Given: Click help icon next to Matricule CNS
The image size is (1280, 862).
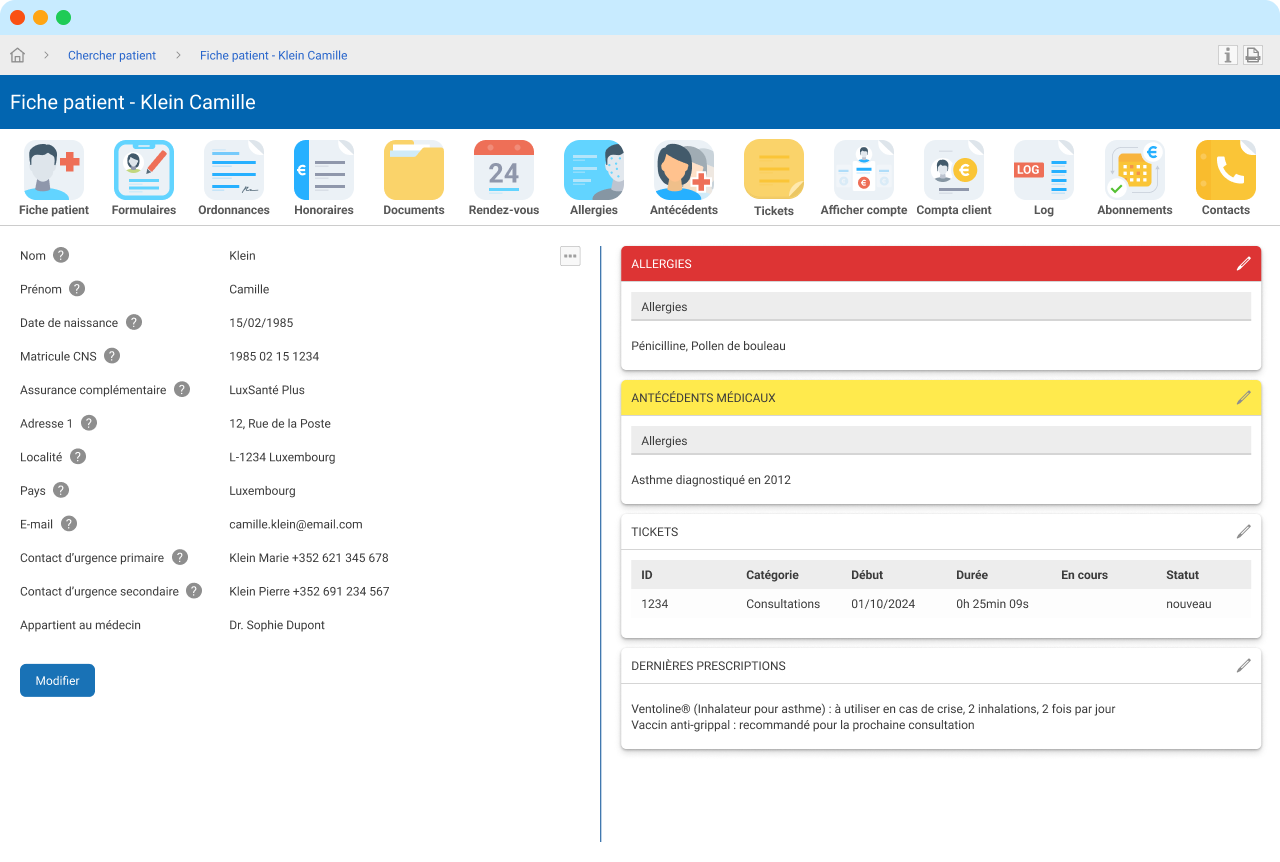Looking at the screenshot, I should 112,356.
